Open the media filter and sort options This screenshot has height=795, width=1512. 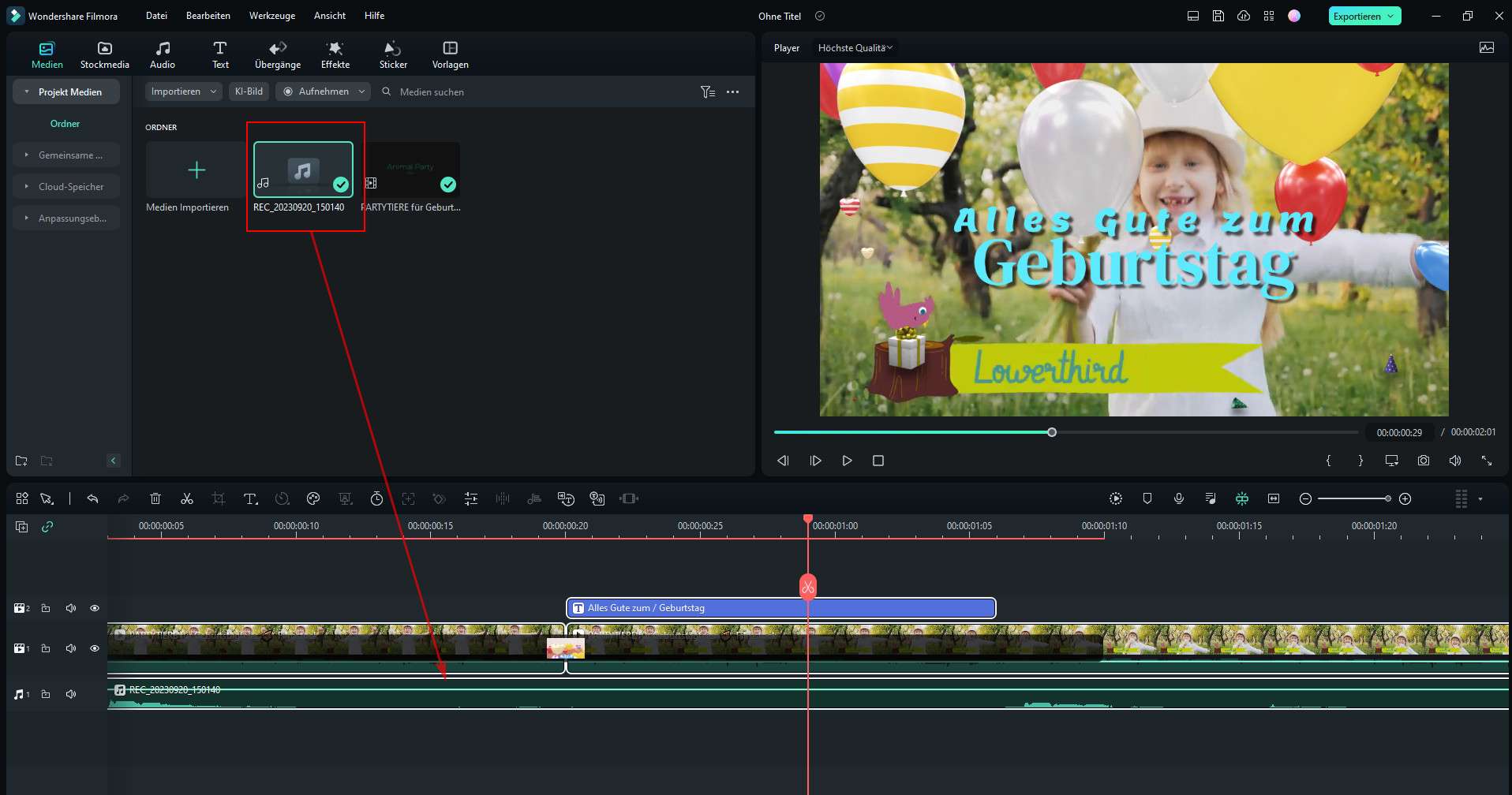pyautogui.click(x=708, y=92)
